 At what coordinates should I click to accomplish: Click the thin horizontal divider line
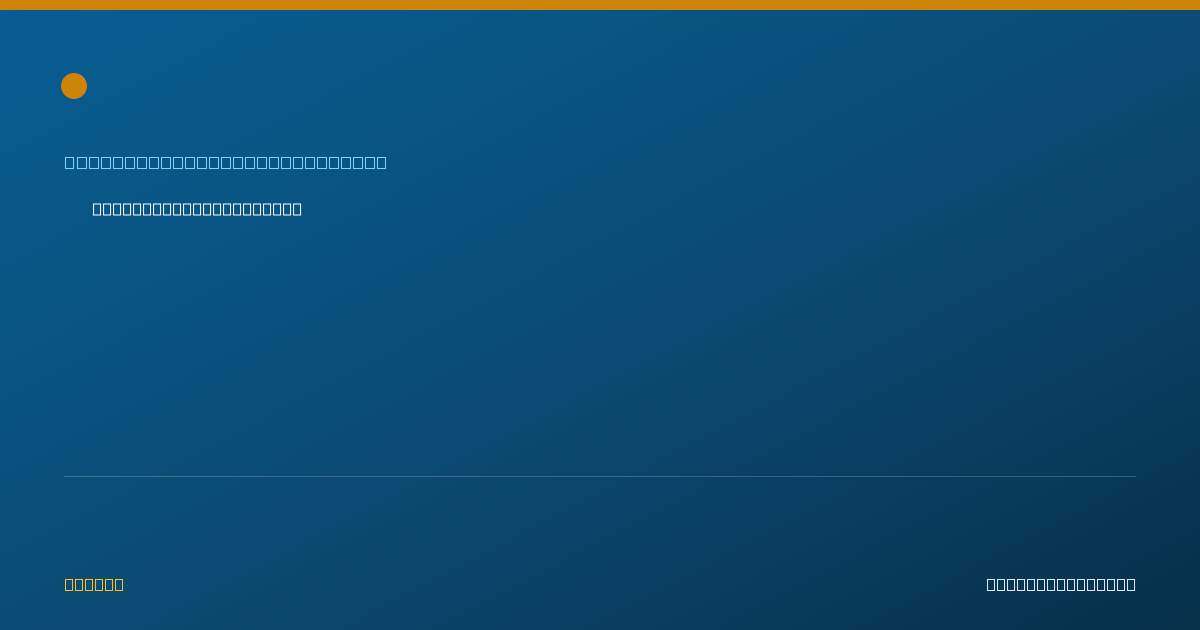[600, 476]
